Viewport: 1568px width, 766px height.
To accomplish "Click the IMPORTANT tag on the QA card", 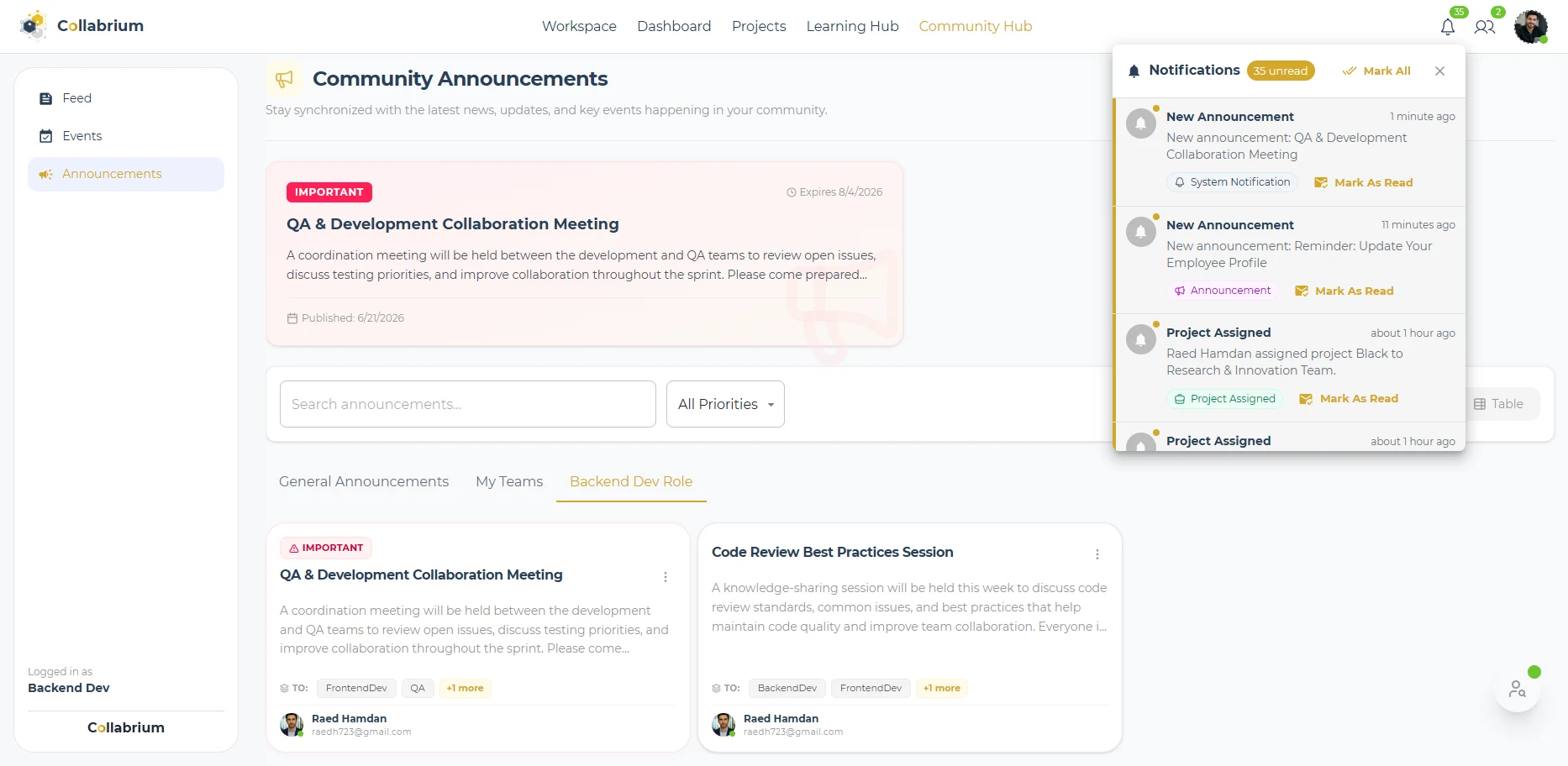I will [326, 548].
